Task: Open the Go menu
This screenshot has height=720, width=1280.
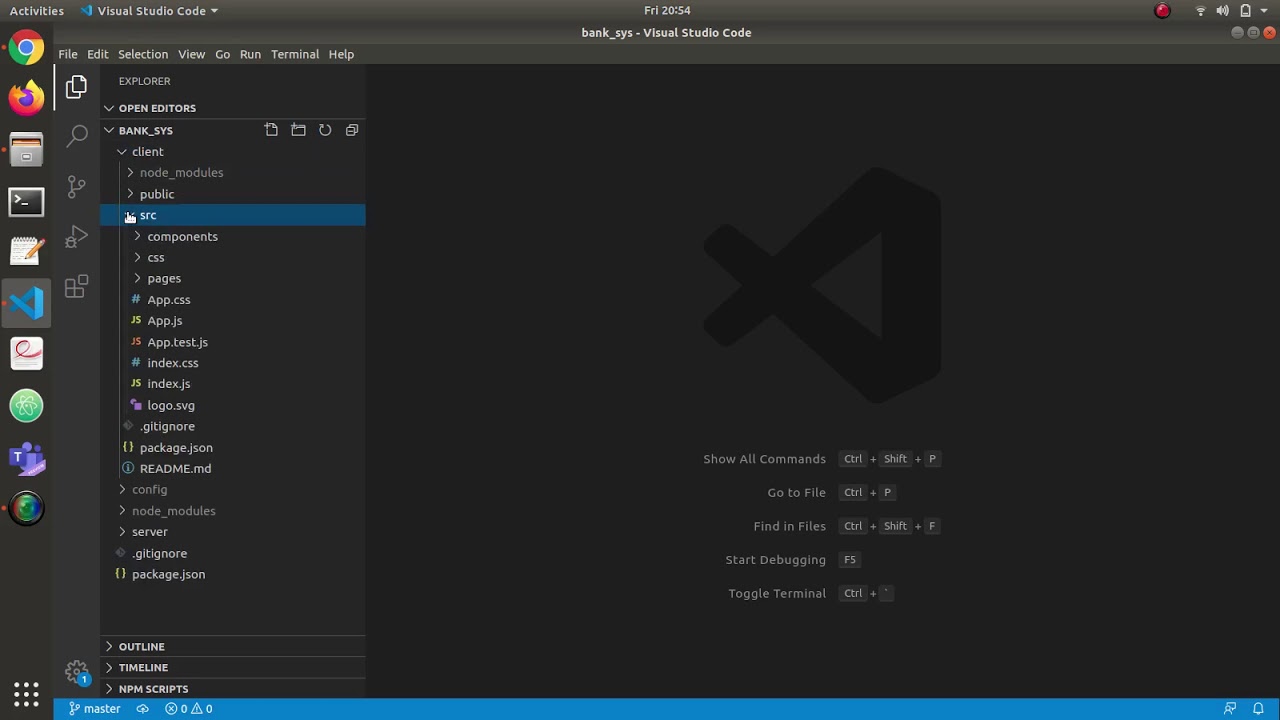Action: coord(222,54)
